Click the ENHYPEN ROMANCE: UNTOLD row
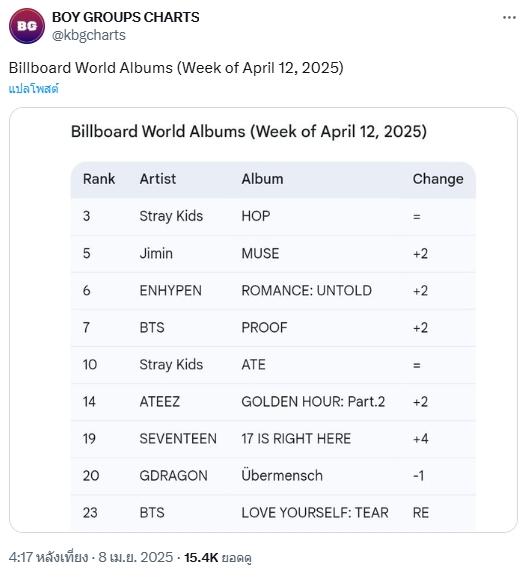Viewport: 523px width, 572px height. (x=273, y=291)
